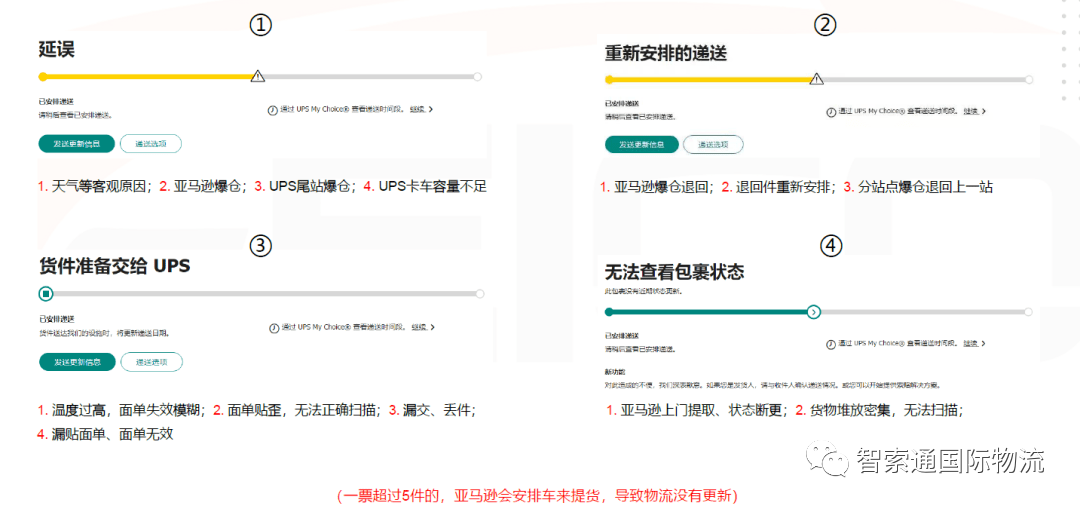
Task: Click 发送更新信息 under 货件准备交给 UPS
Action: (76, 362)
